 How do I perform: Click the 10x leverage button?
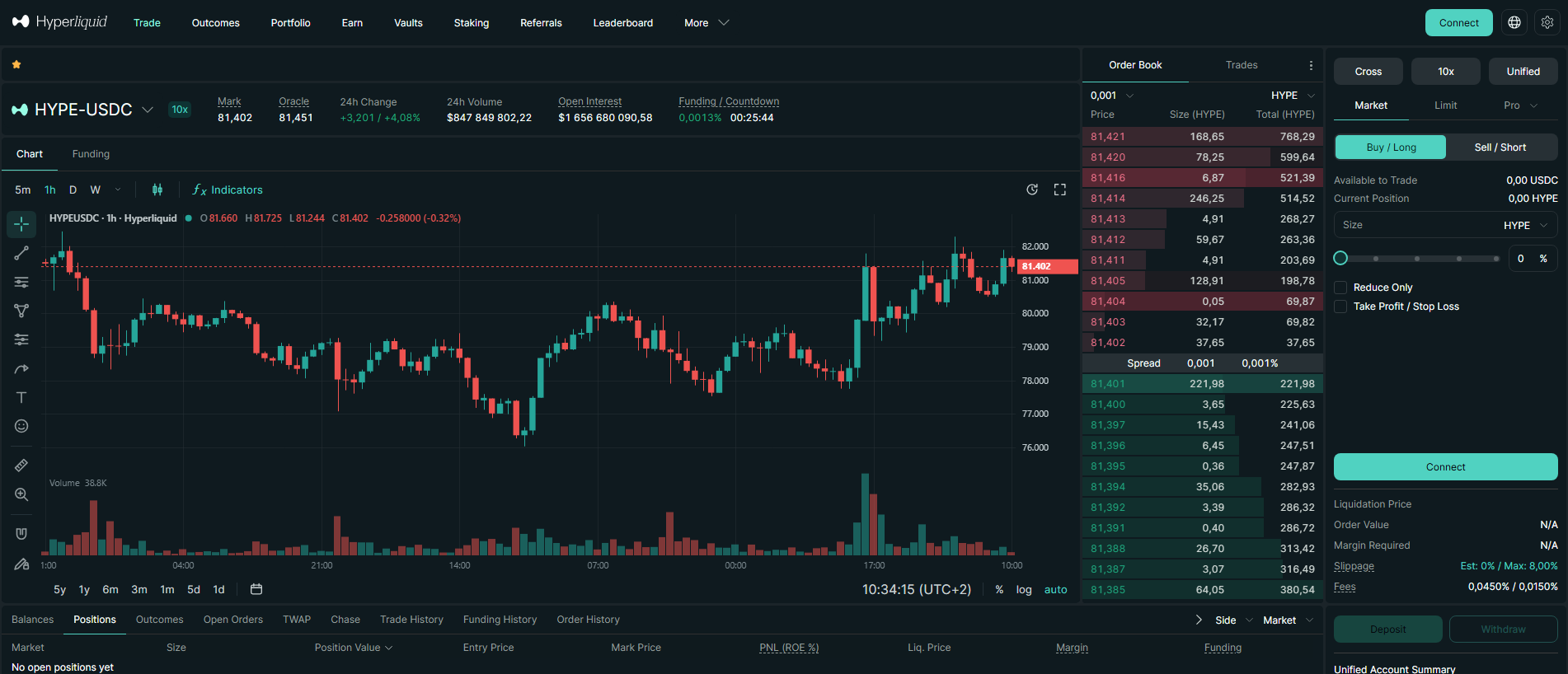(x=1445, y=72)
